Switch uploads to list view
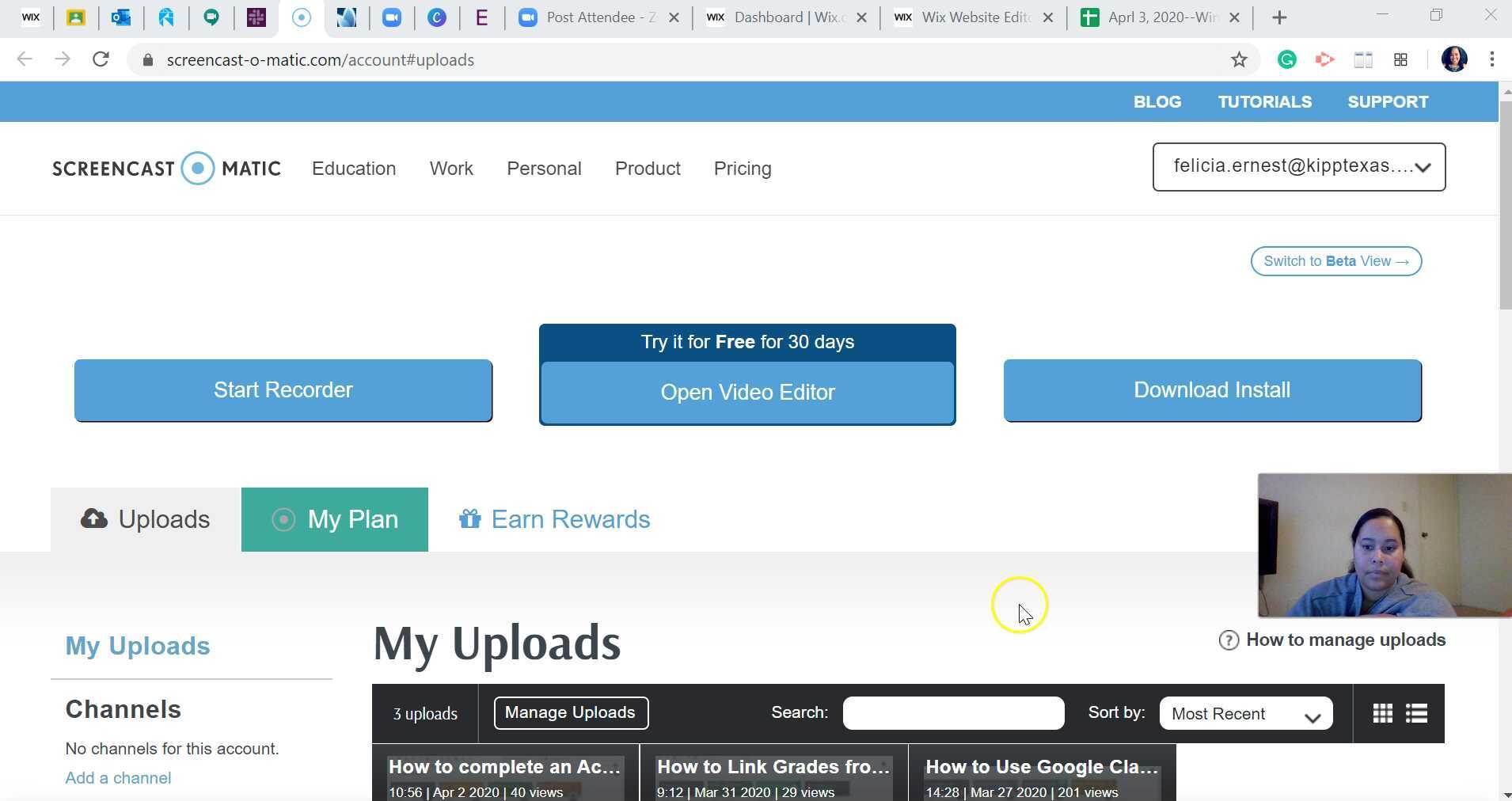 pos(1417,712)
